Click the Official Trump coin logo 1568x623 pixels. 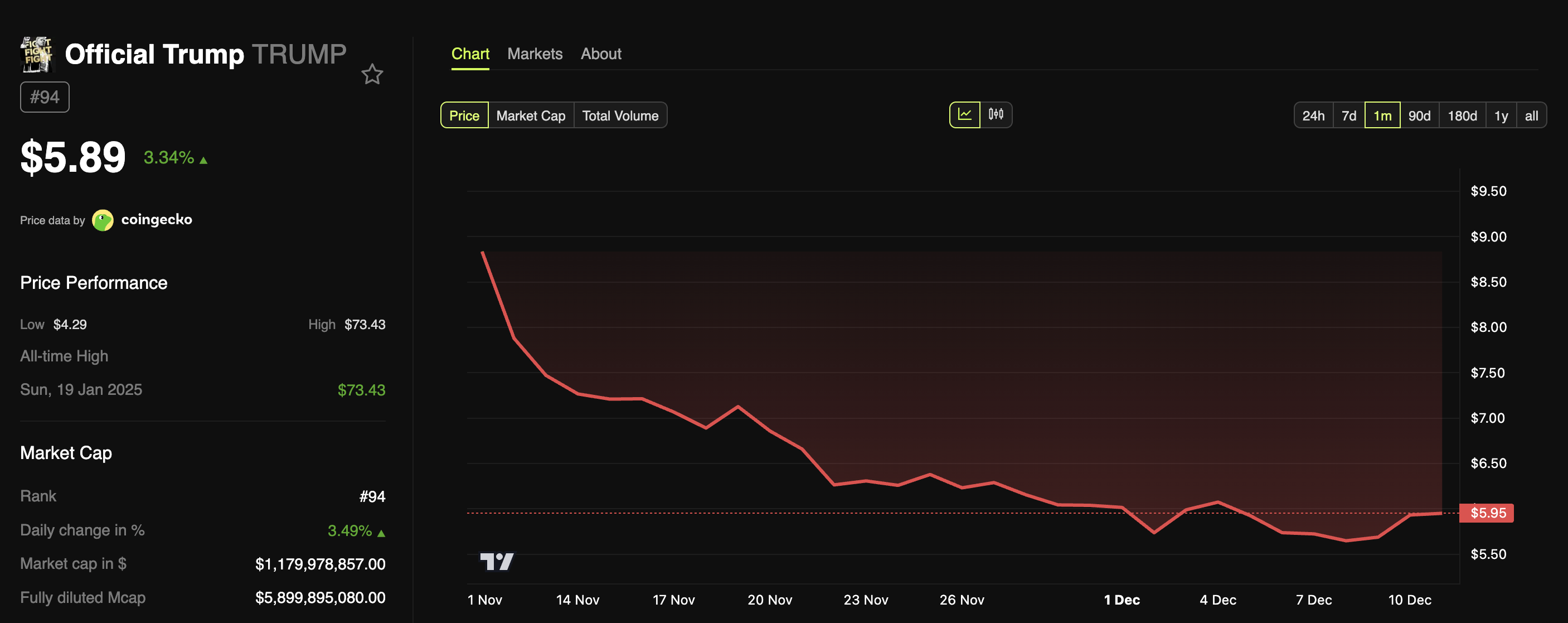tap(37, 54)
